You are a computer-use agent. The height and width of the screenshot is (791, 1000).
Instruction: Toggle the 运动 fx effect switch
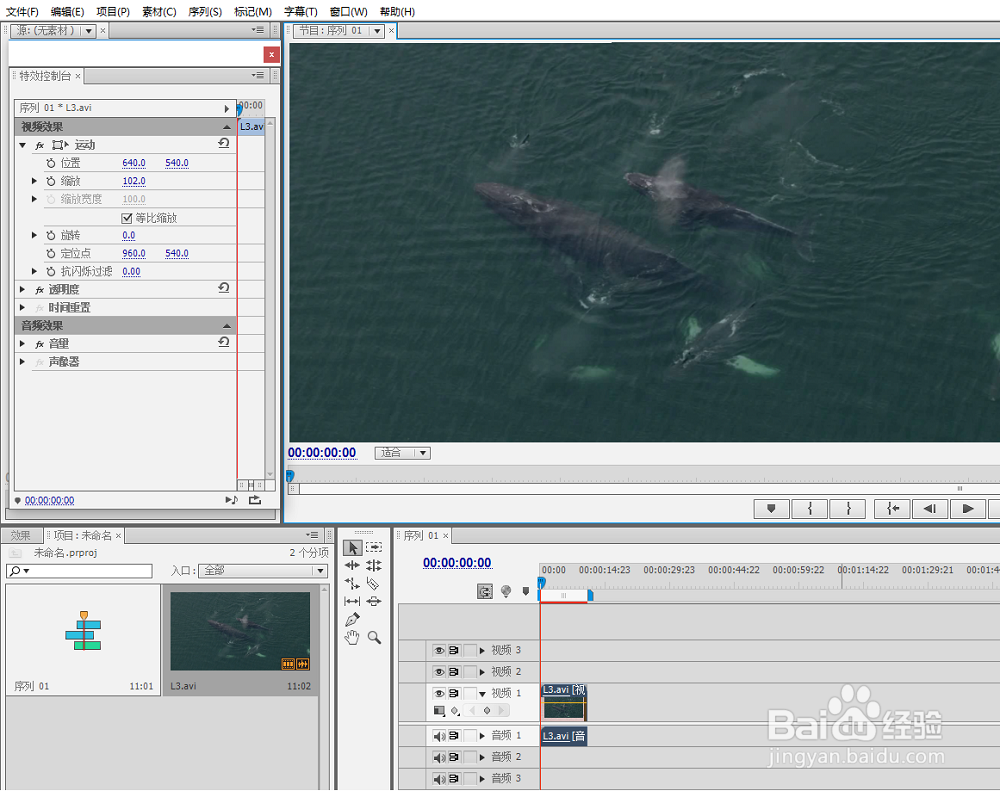tap(40, 145)
